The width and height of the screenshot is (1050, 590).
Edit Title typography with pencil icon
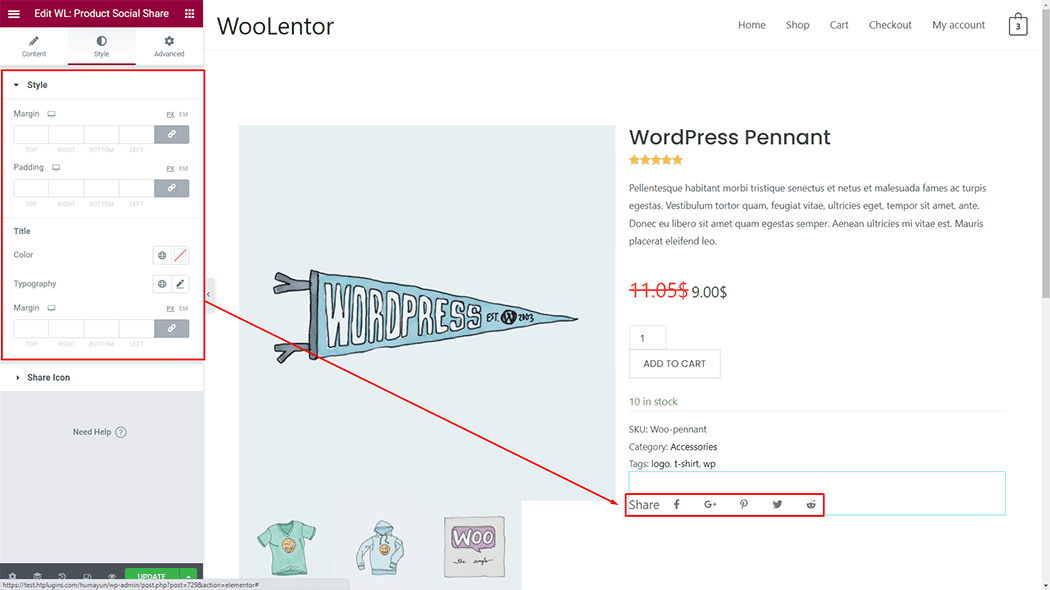pos(180,284)
